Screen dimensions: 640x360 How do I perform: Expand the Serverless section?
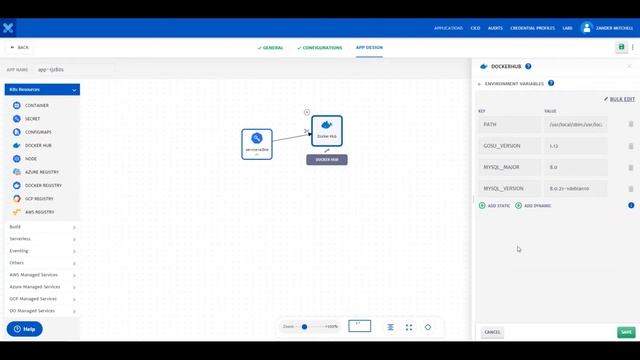click(x=42, y=239)
